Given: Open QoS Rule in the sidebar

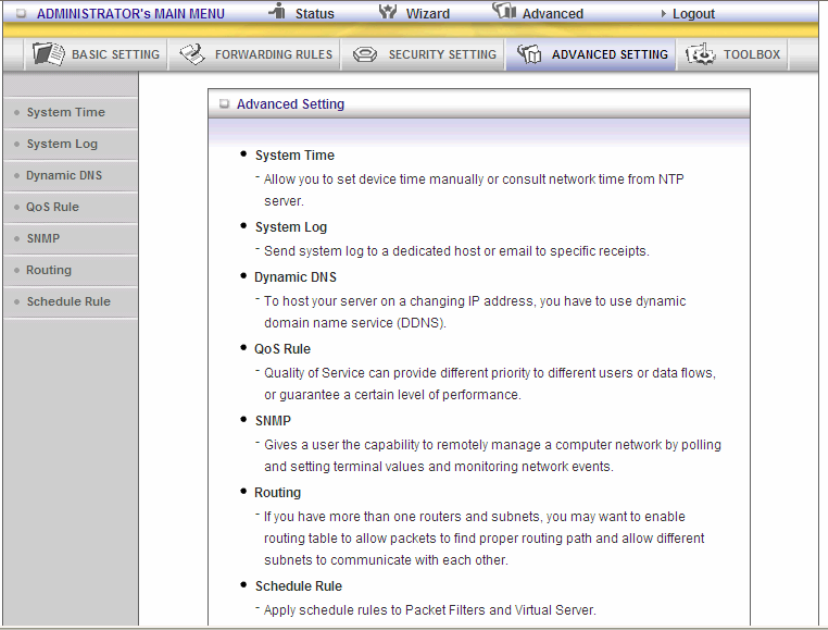Looking at the screenshot, I should 70,207.
